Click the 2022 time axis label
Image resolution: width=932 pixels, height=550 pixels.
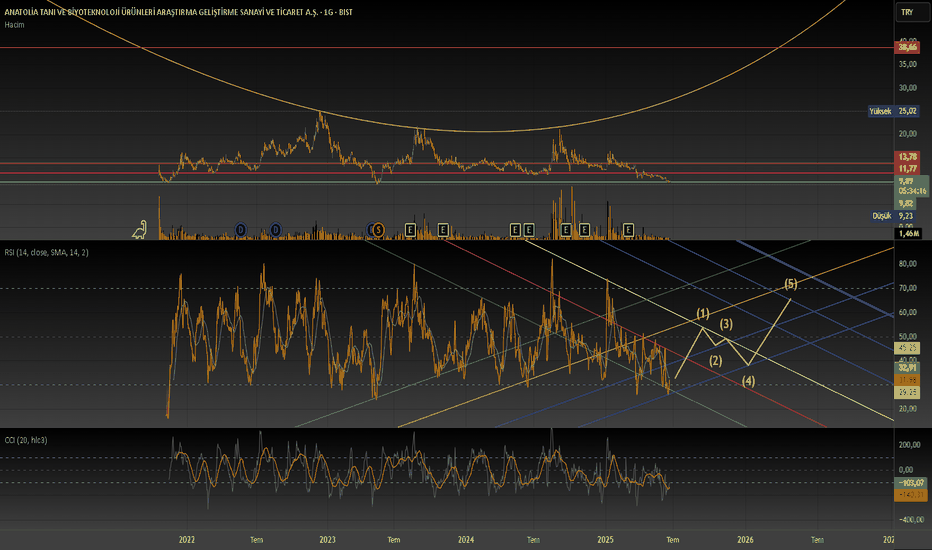pos(187,540)
